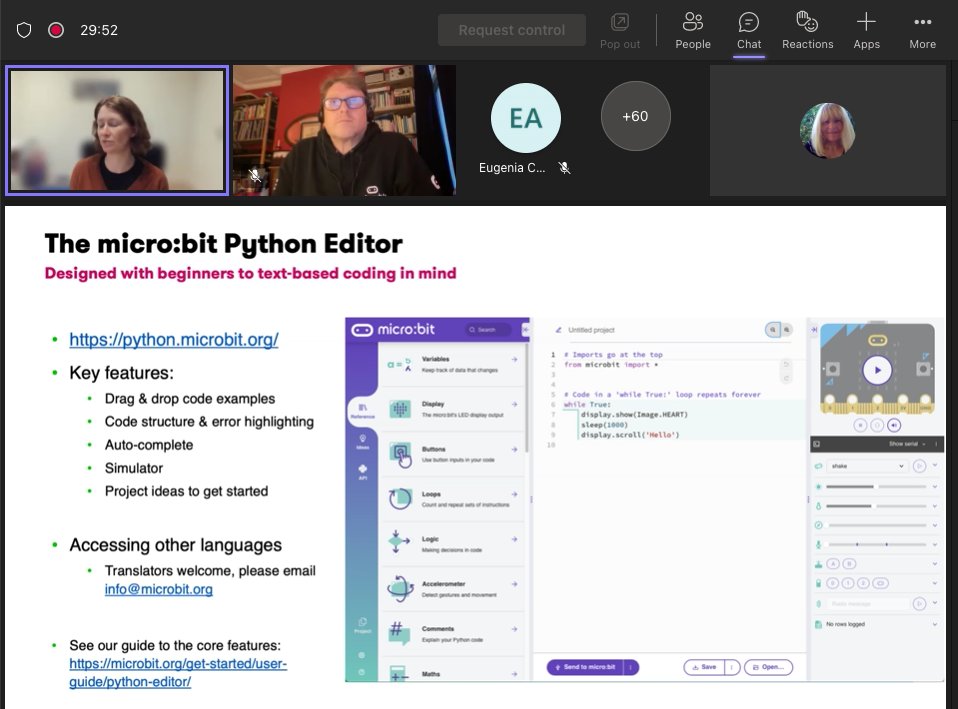Collapse the simulator panel arrow
The width and height of the screenshot is (958, 709).
click(814, 329)
